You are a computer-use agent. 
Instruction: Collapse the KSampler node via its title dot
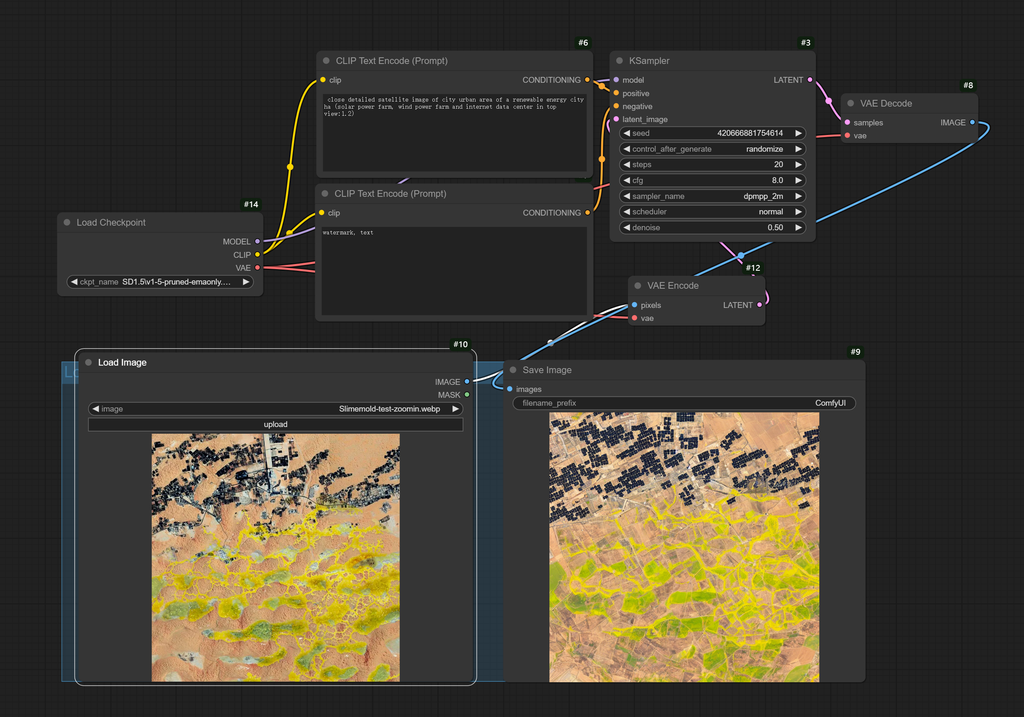[619, 61]
